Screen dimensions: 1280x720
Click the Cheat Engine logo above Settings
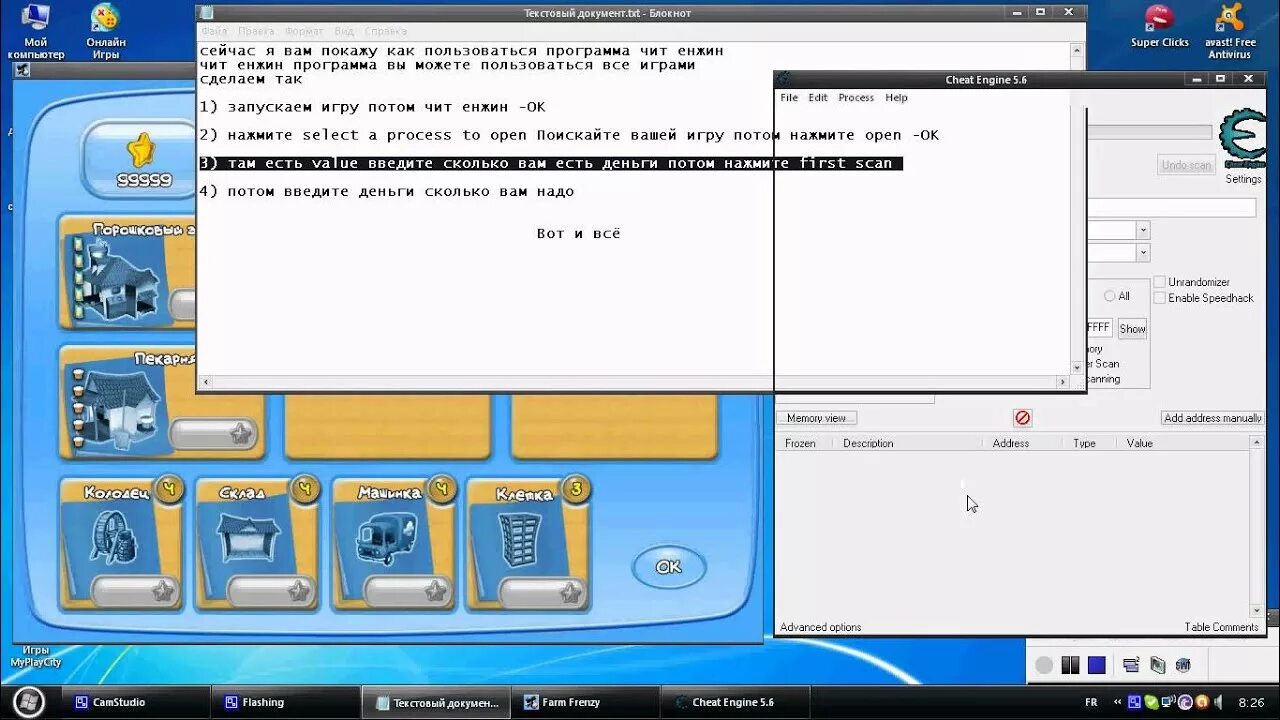(1243, 139)
